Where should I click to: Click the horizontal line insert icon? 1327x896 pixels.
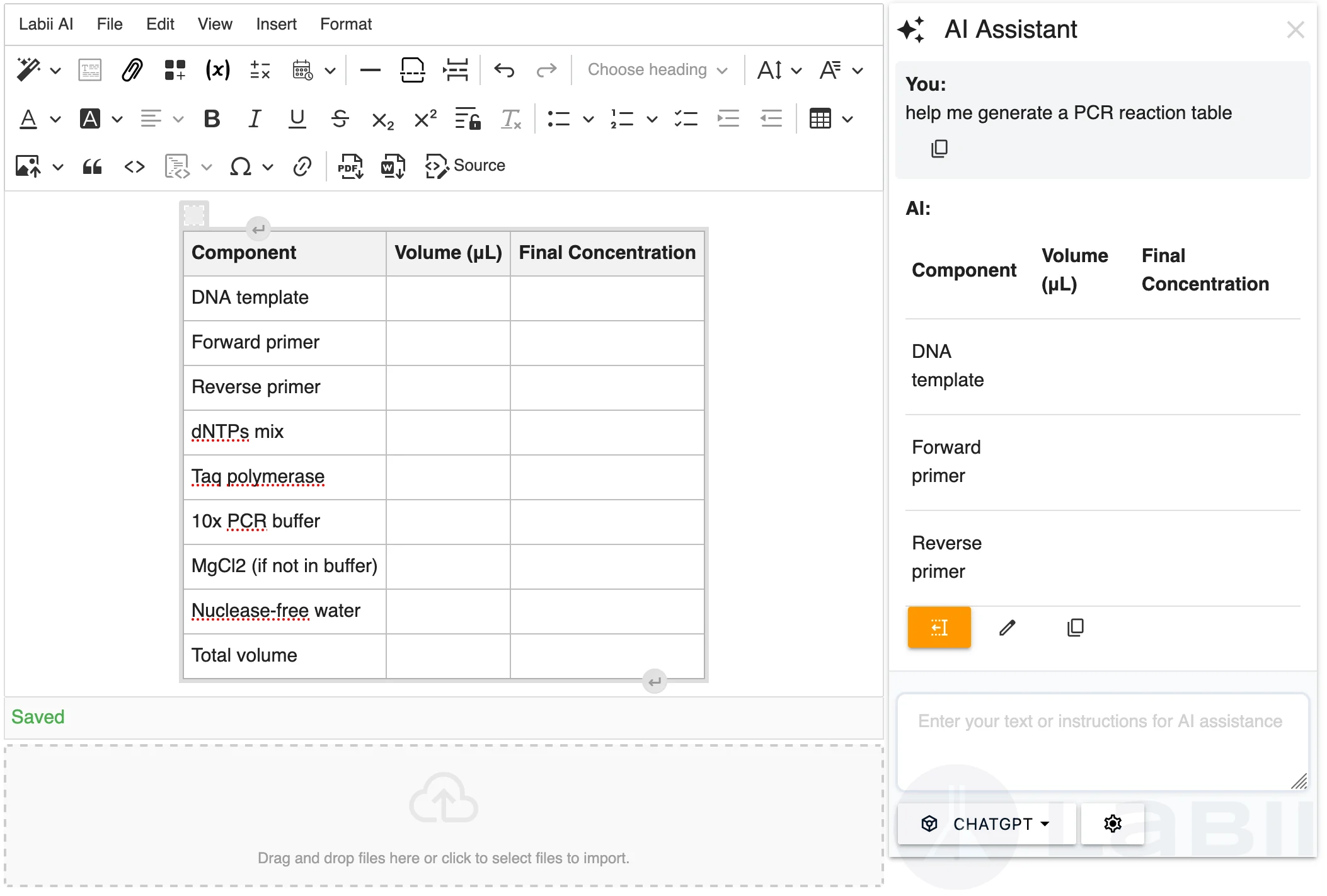tap(370, 70)
